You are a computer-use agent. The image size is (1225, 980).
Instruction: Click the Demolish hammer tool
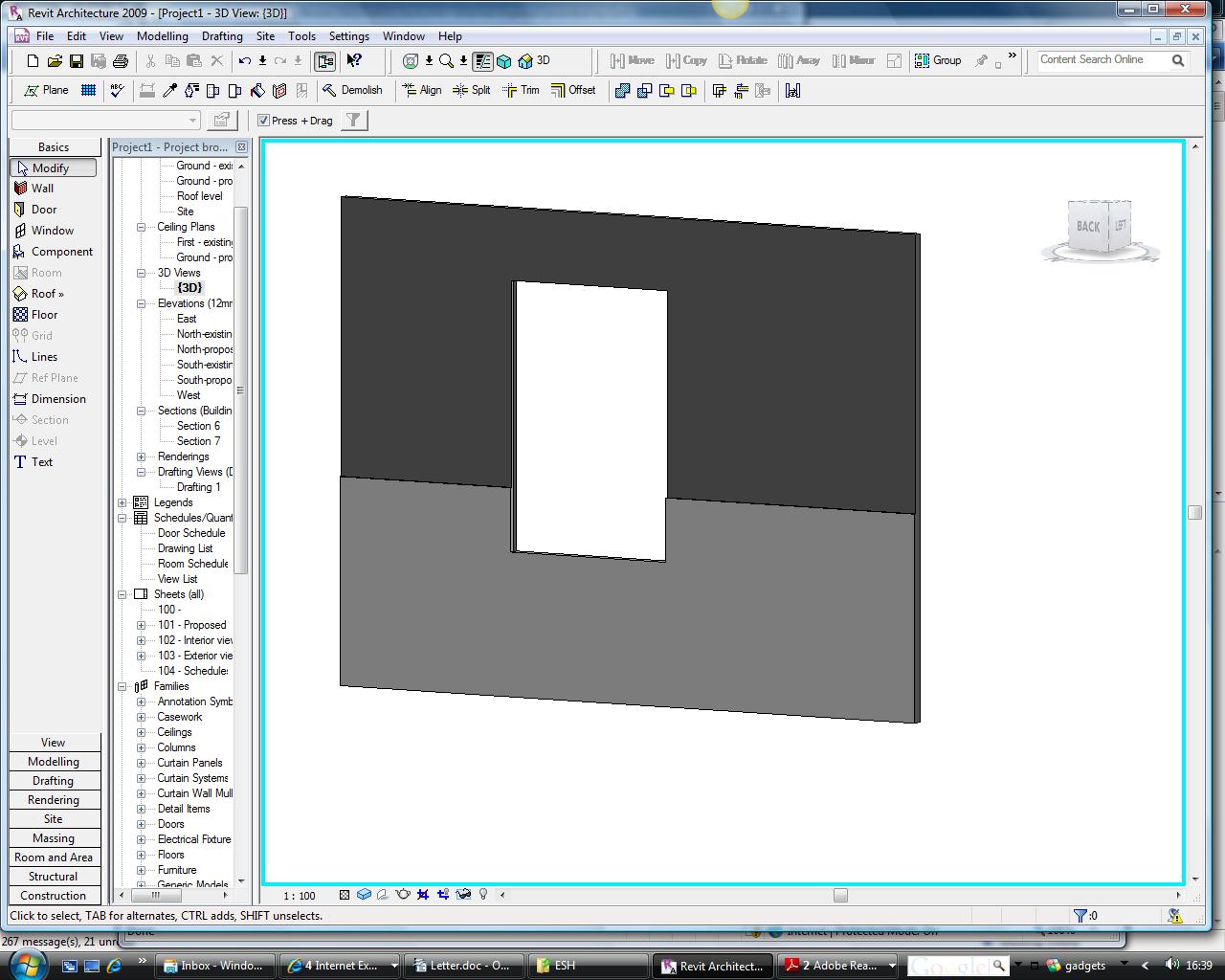352,90
